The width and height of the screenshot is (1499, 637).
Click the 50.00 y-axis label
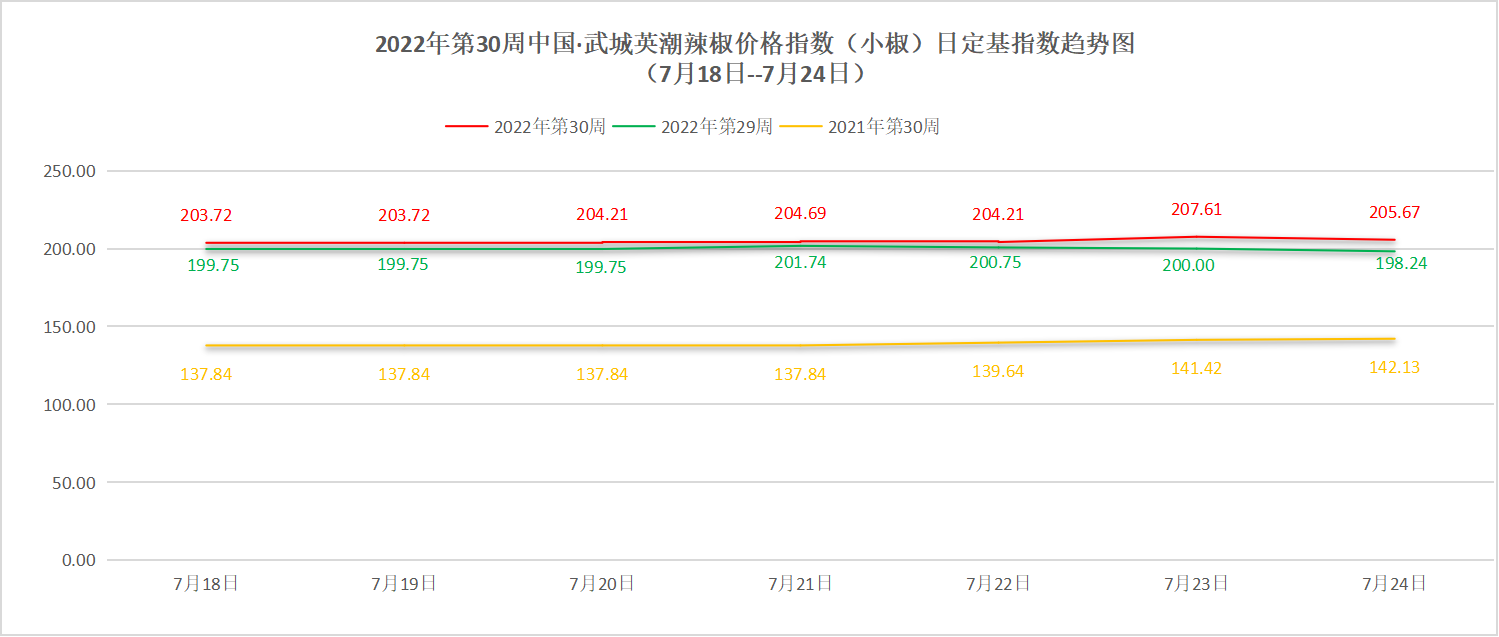74,483
